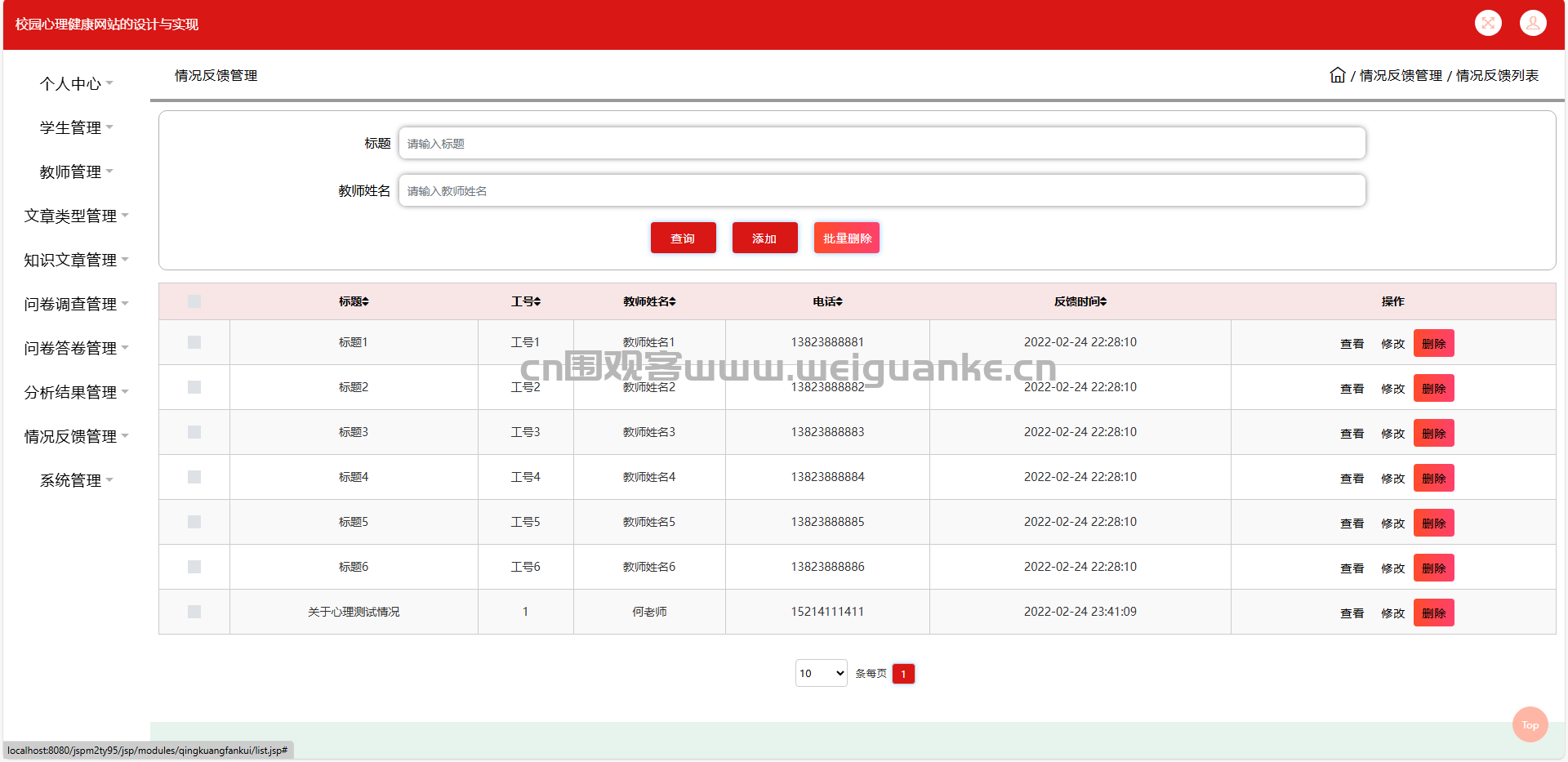Viewport: 1568px width, 762px height.
Task: Delete the 标题4 row
Action: tap(1434, 478)
